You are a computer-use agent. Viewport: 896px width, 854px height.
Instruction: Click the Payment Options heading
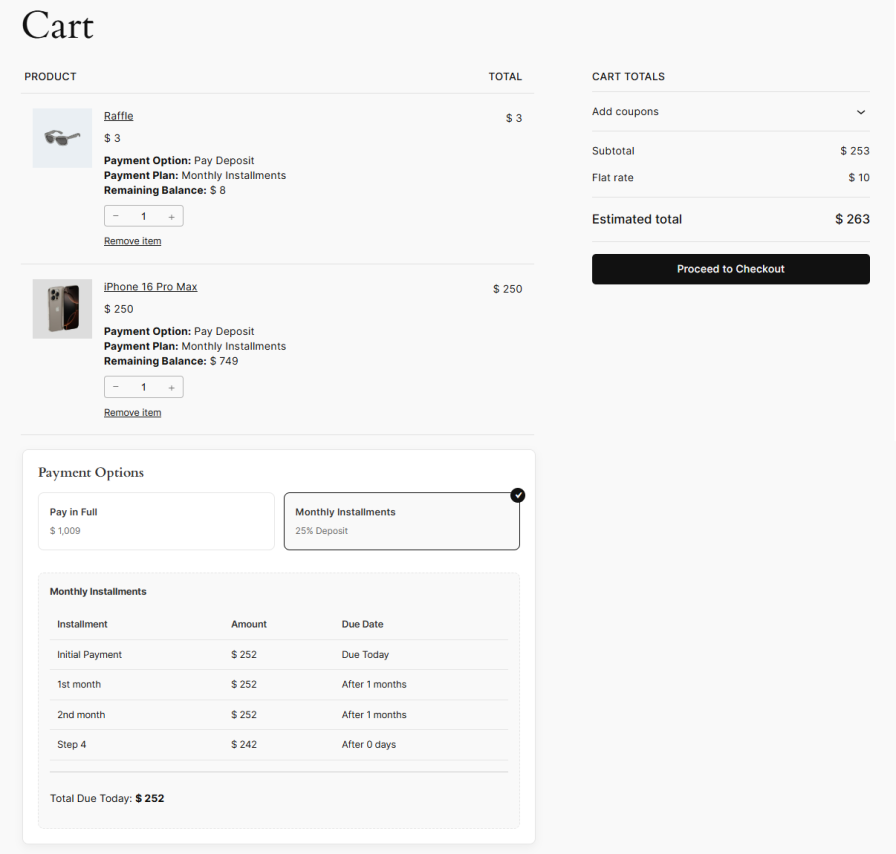[x=91, y=473]
